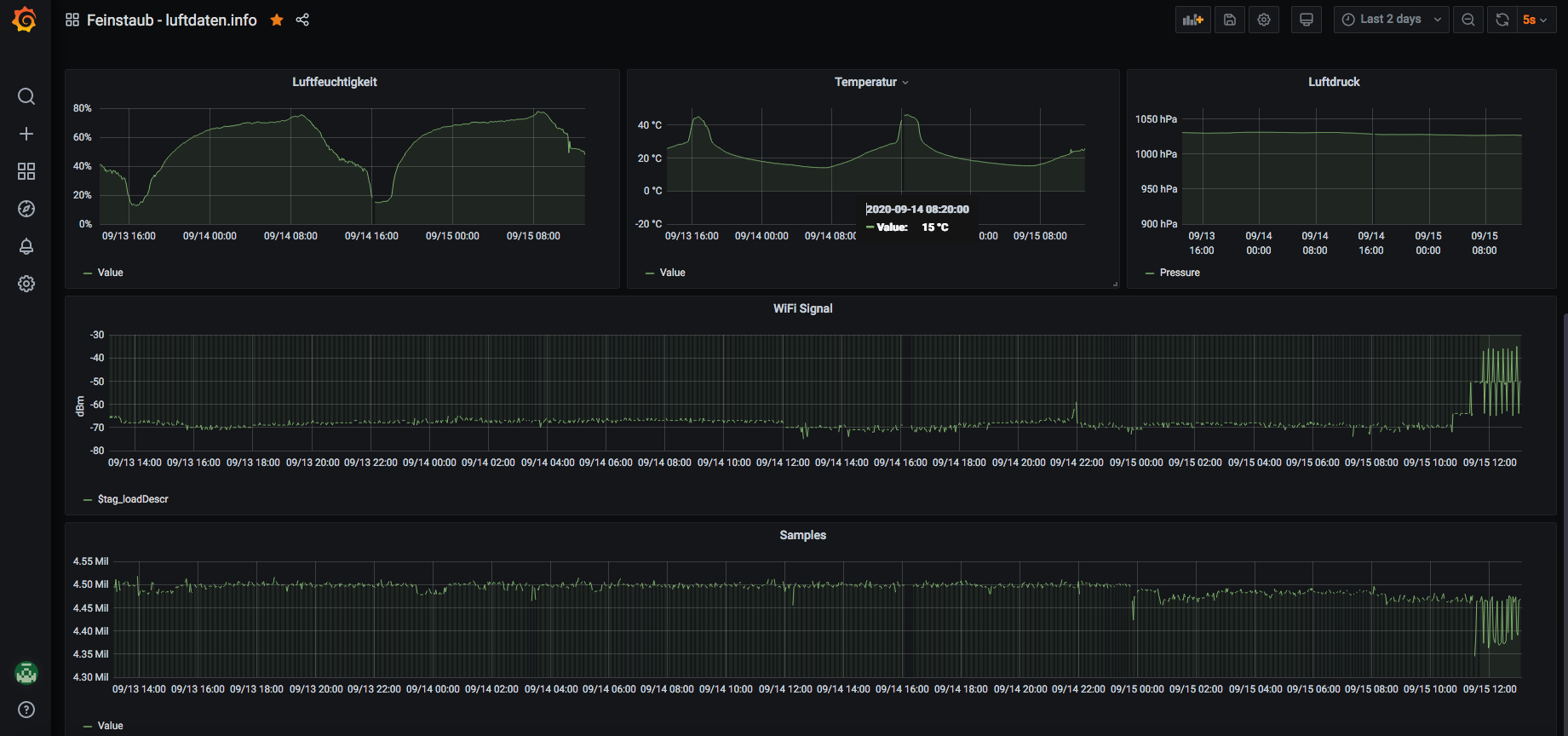Open the 5s refresh interval dropdown

(x=1535, y=20)
